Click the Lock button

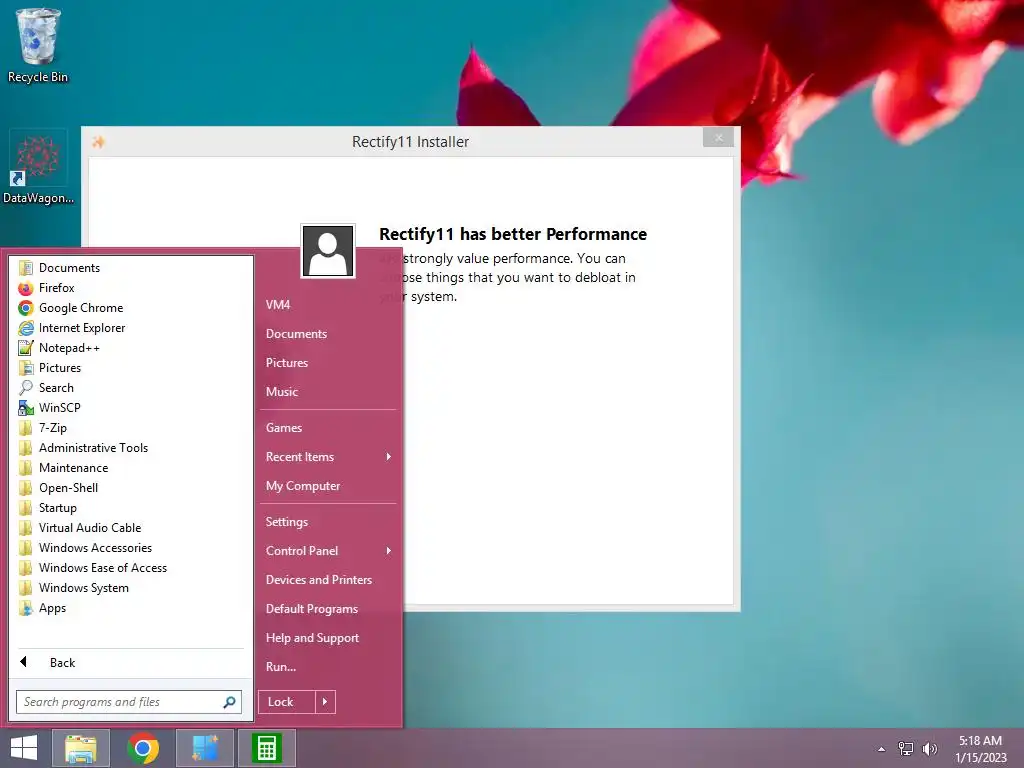click(287, 702)
